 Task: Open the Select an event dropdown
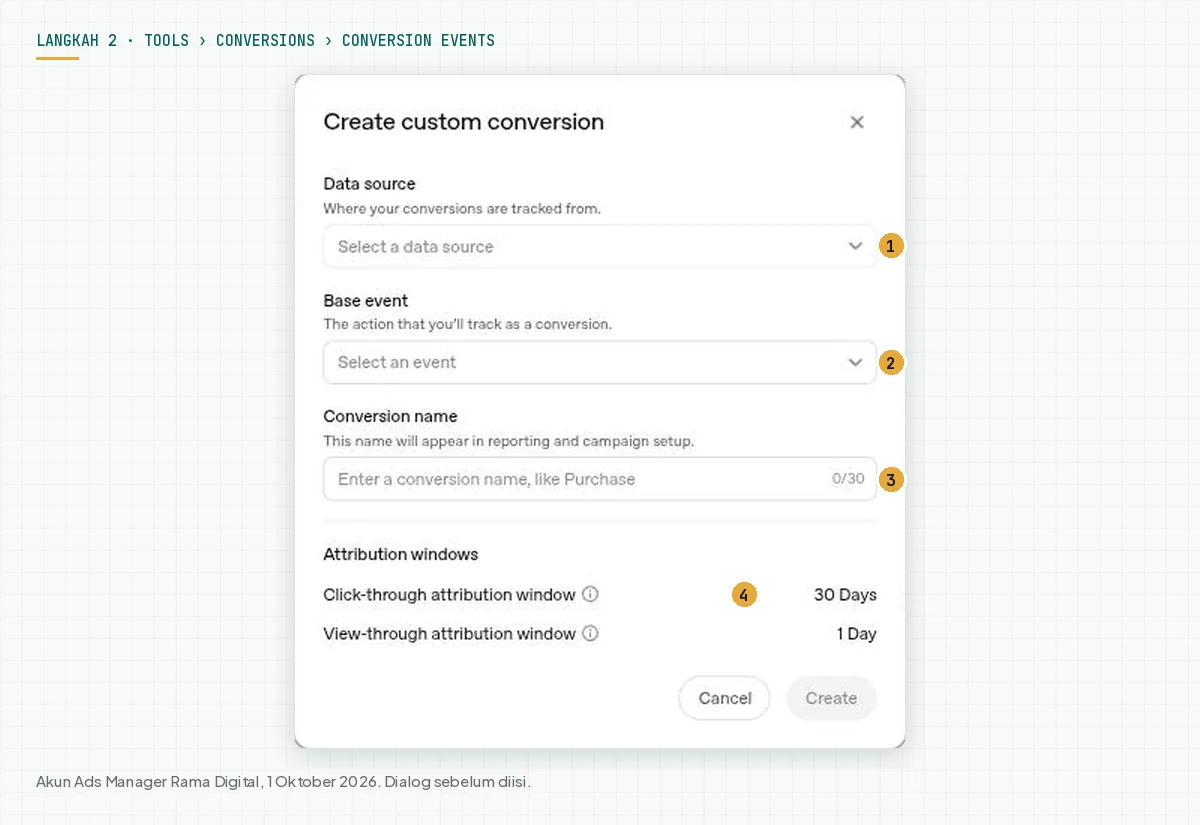click(x=600, y=362)
